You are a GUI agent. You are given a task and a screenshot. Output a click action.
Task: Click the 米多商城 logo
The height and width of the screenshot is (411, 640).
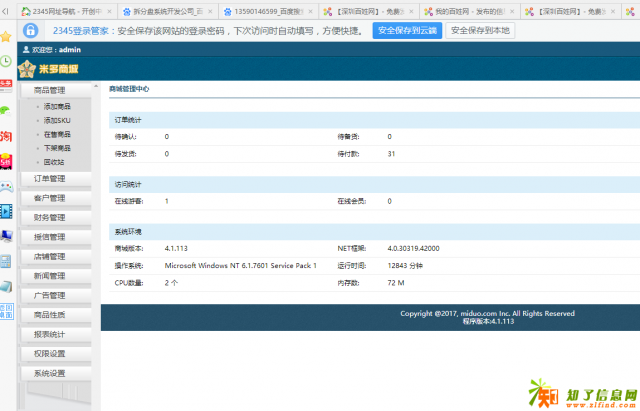point(56,68)
